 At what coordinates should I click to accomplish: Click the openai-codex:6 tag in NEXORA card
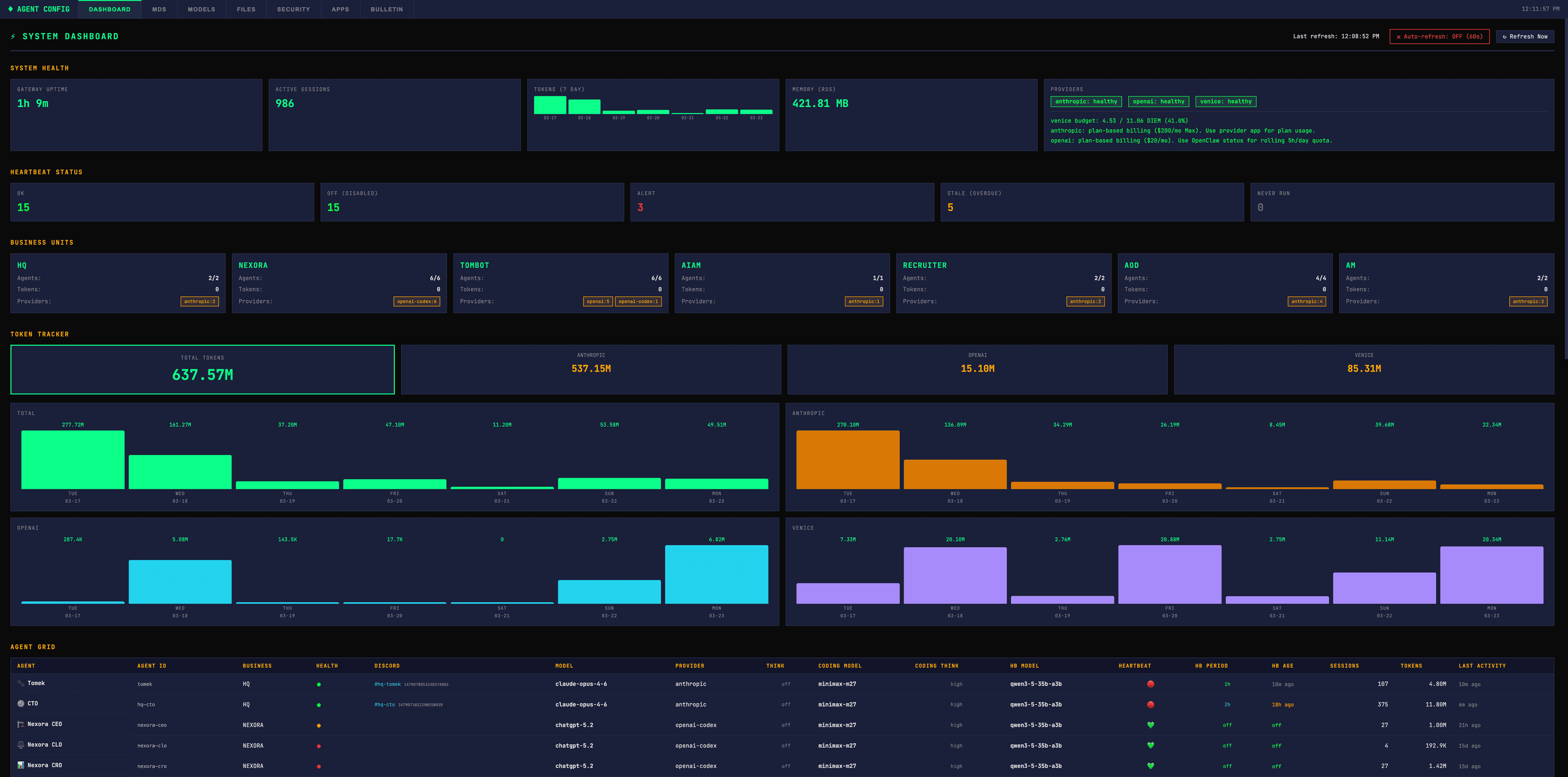[x=417, y=301]
